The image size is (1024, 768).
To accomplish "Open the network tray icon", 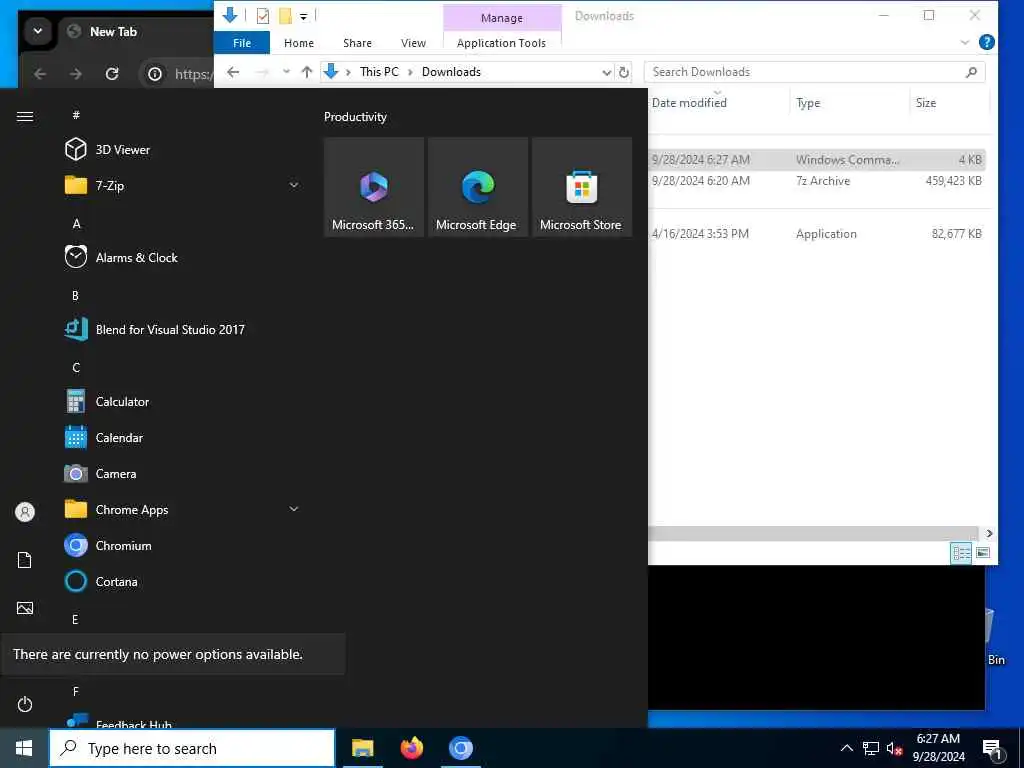I will [871, 748].
